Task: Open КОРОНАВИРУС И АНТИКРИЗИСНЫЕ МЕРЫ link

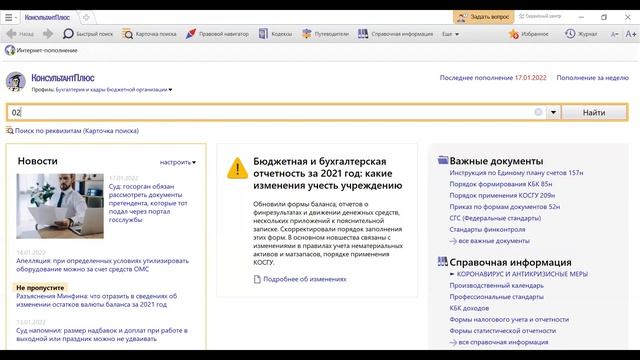Action: (x=522, y=274)
